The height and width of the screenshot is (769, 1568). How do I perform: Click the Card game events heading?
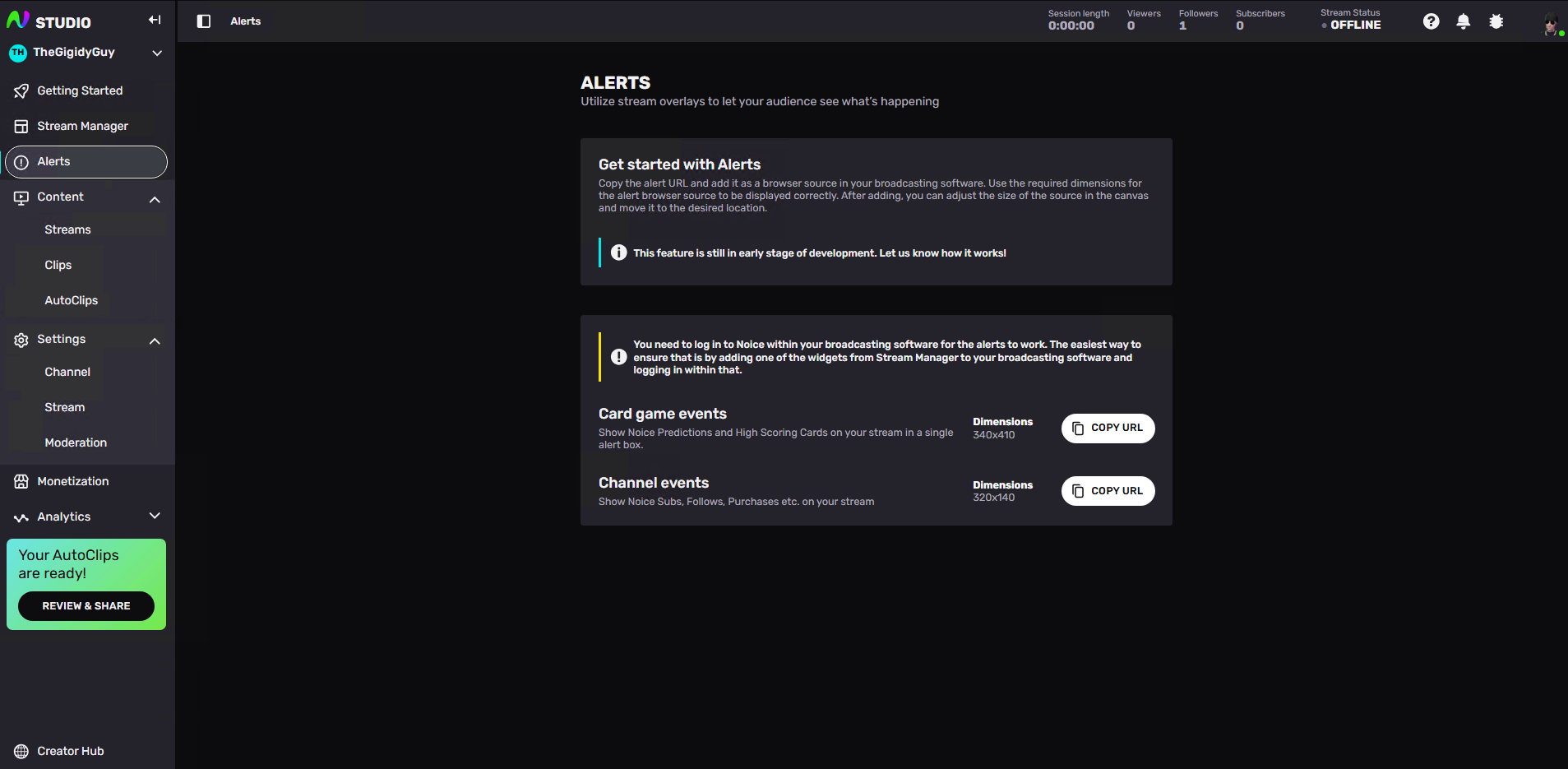[662, 414]
